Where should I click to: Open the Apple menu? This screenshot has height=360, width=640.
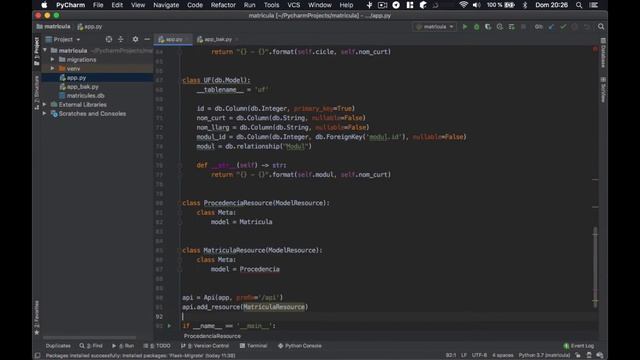pos(44,5)
